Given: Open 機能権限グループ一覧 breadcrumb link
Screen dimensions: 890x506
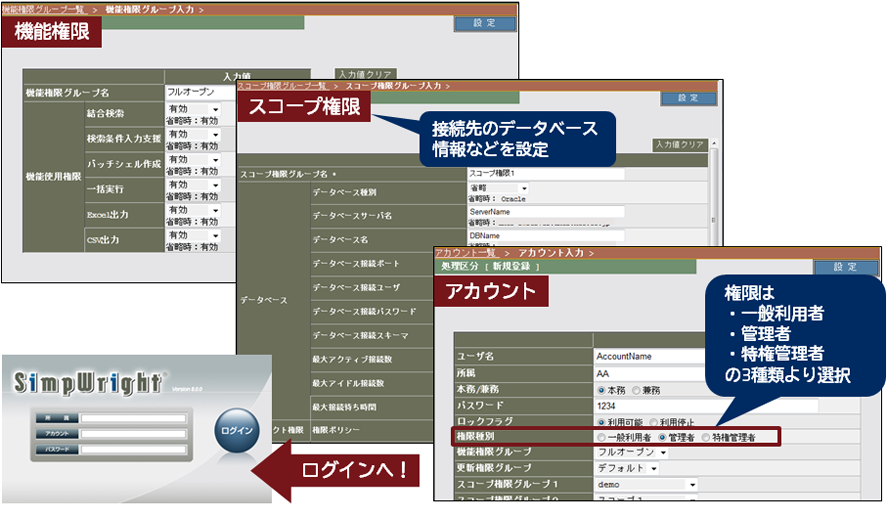Looking at the screenshot, I should (43, 10).
